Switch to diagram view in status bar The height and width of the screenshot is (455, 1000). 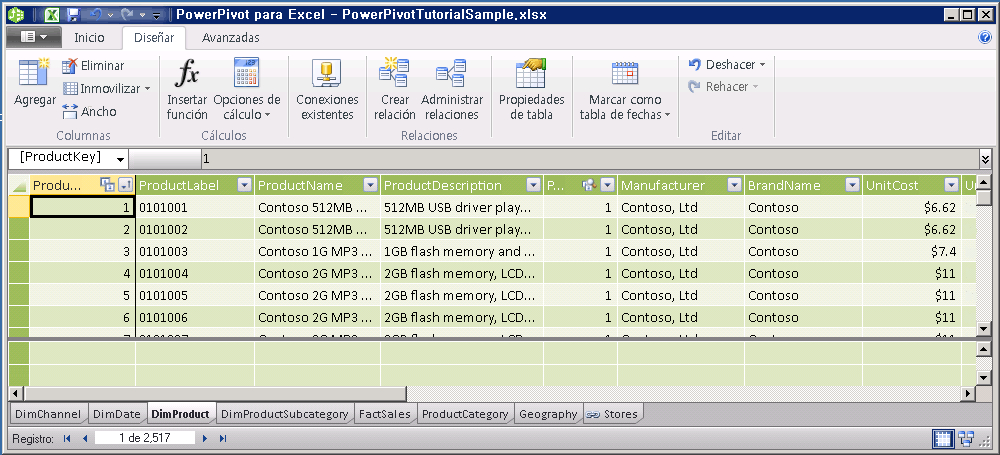(x=966, y=438)
